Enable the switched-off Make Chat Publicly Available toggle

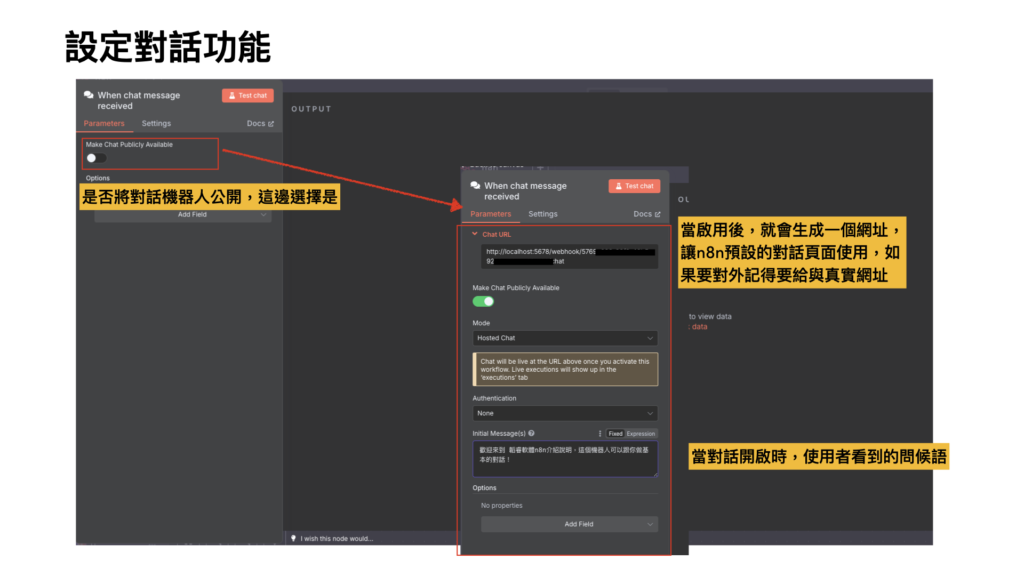coord(96,158)
